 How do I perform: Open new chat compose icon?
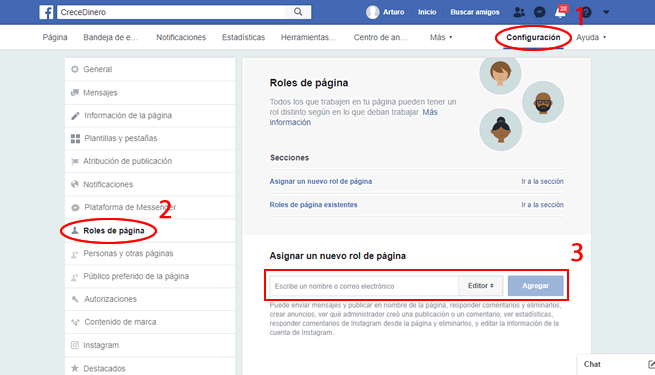coord(651,364)
